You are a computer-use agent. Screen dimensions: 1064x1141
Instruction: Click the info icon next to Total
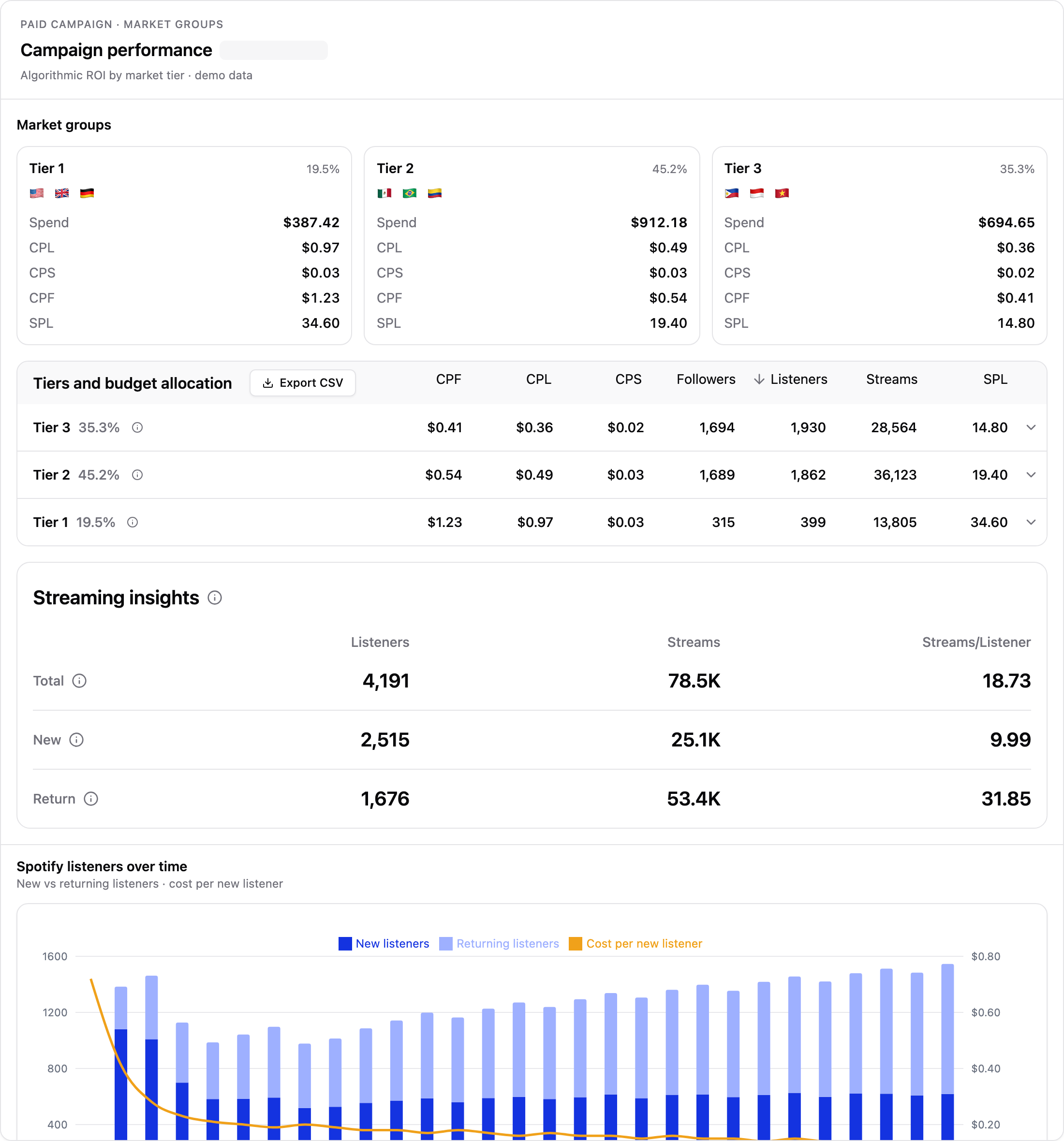point(79,681)
